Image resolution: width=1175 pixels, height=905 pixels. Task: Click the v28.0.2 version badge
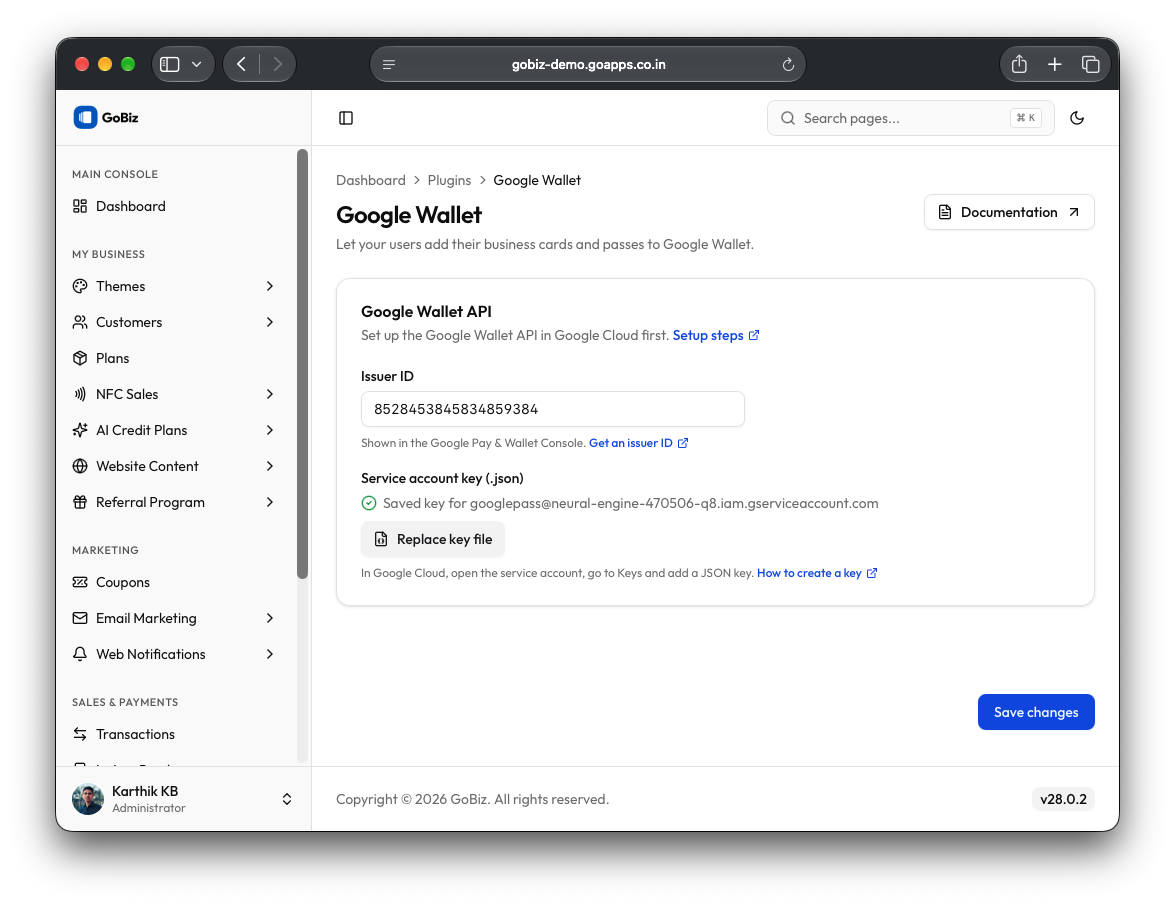point(1063,799)
